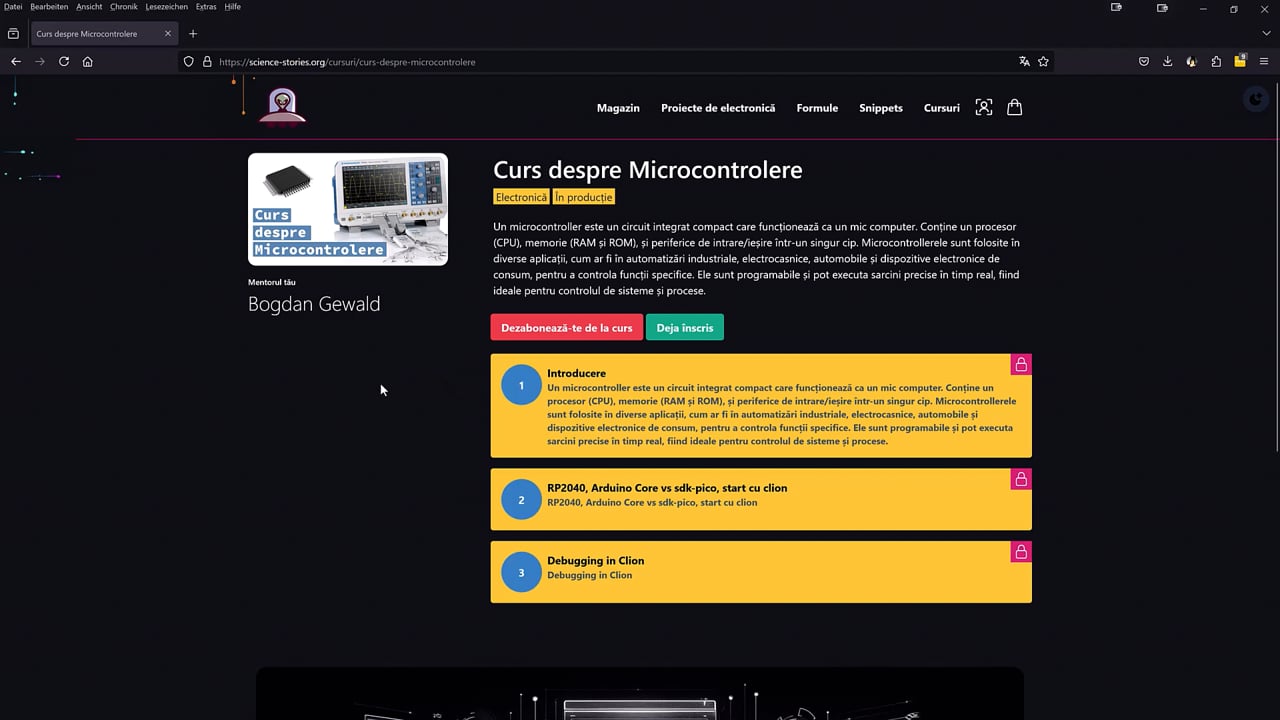Click the alien UFO site logo
Viewport: 1280px width, 720px height.
tap(282, 107)
